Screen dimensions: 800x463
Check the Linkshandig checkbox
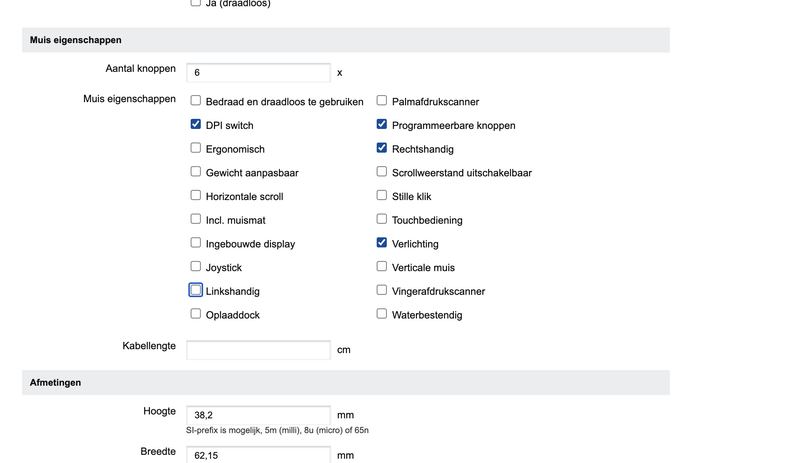196,290
